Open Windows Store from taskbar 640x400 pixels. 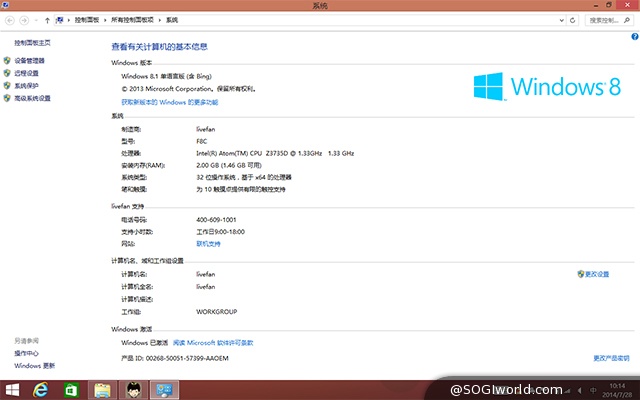pos(71,390)
